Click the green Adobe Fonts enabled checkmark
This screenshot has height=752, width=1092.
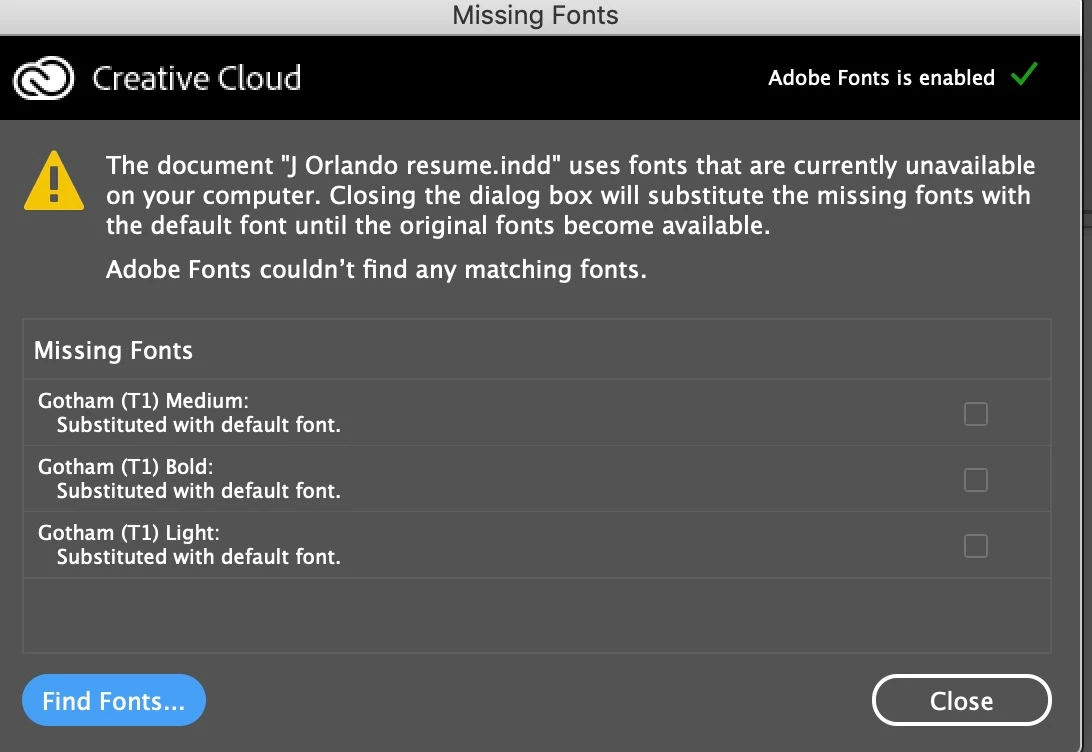pyautogui.click(x=1024, y=74)
